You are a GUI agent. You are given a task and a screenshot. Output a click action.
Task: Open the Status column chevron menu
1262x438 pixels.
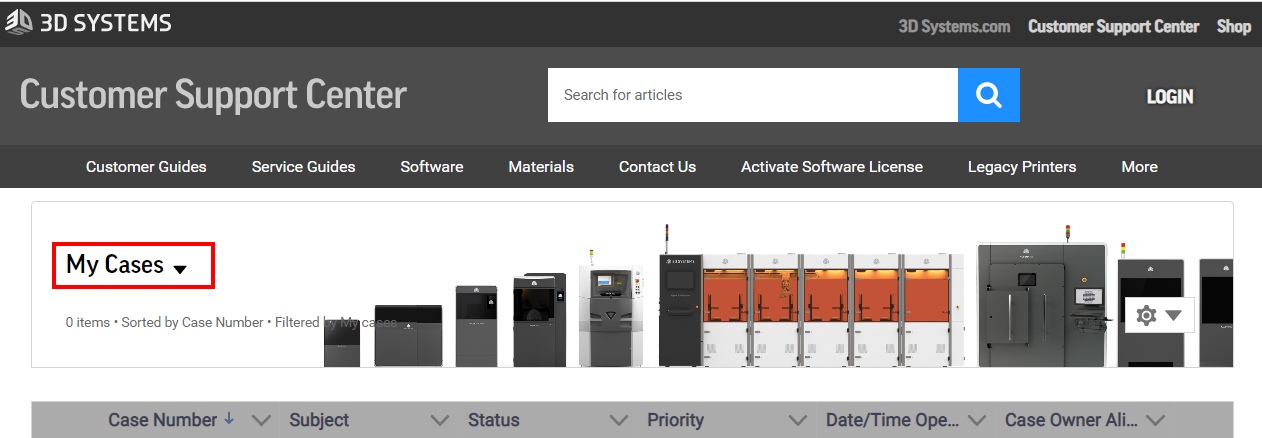point(619,420)
